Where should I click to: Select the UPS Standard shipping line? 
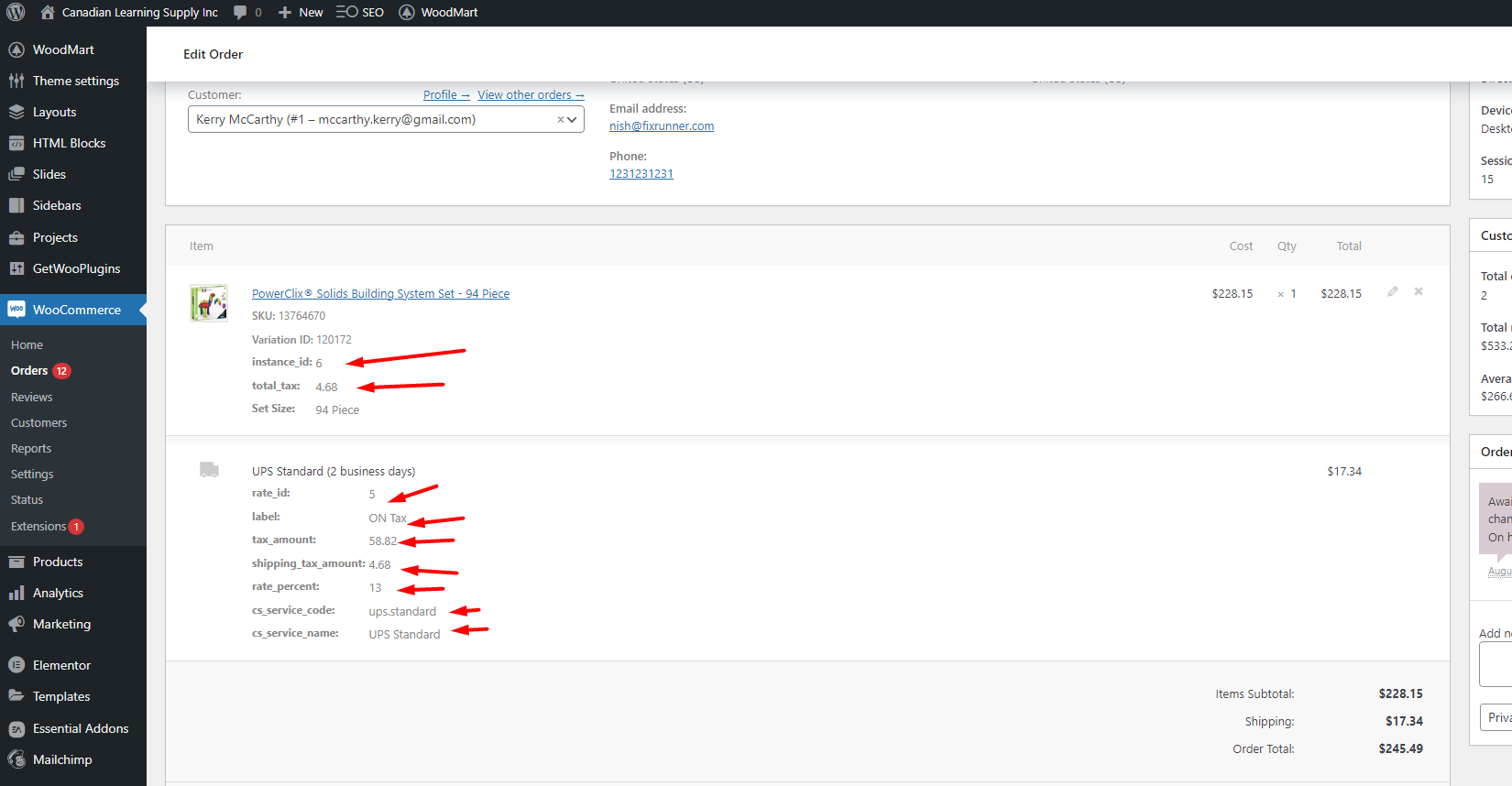(x=334, y=472)
